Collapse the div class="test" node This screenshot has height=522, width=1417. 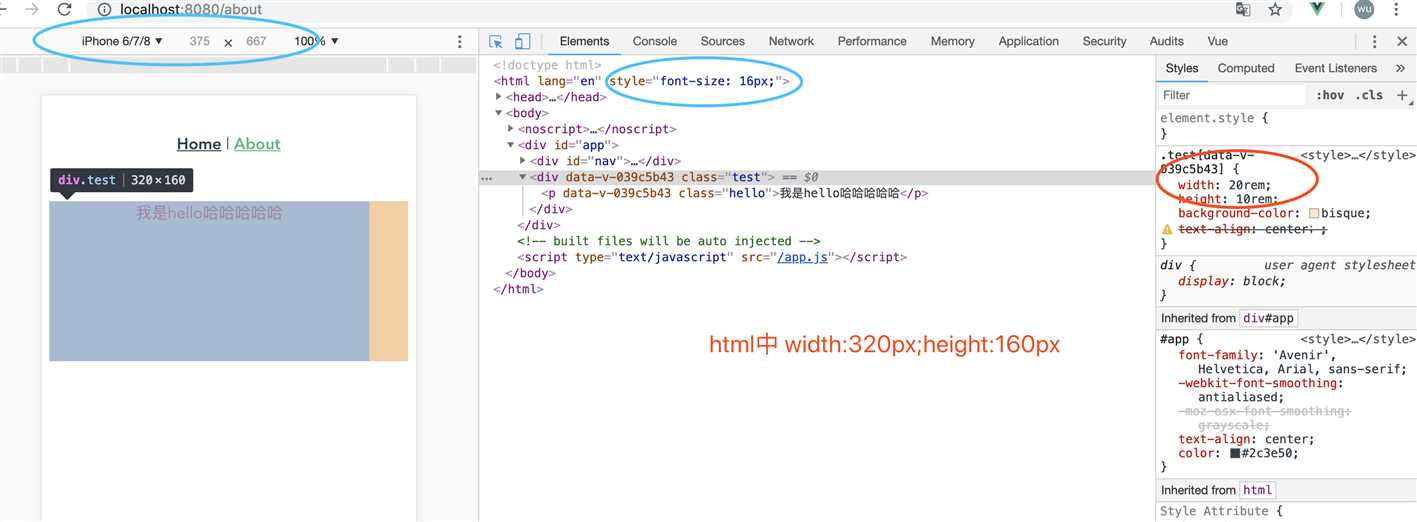coord(523,177)
